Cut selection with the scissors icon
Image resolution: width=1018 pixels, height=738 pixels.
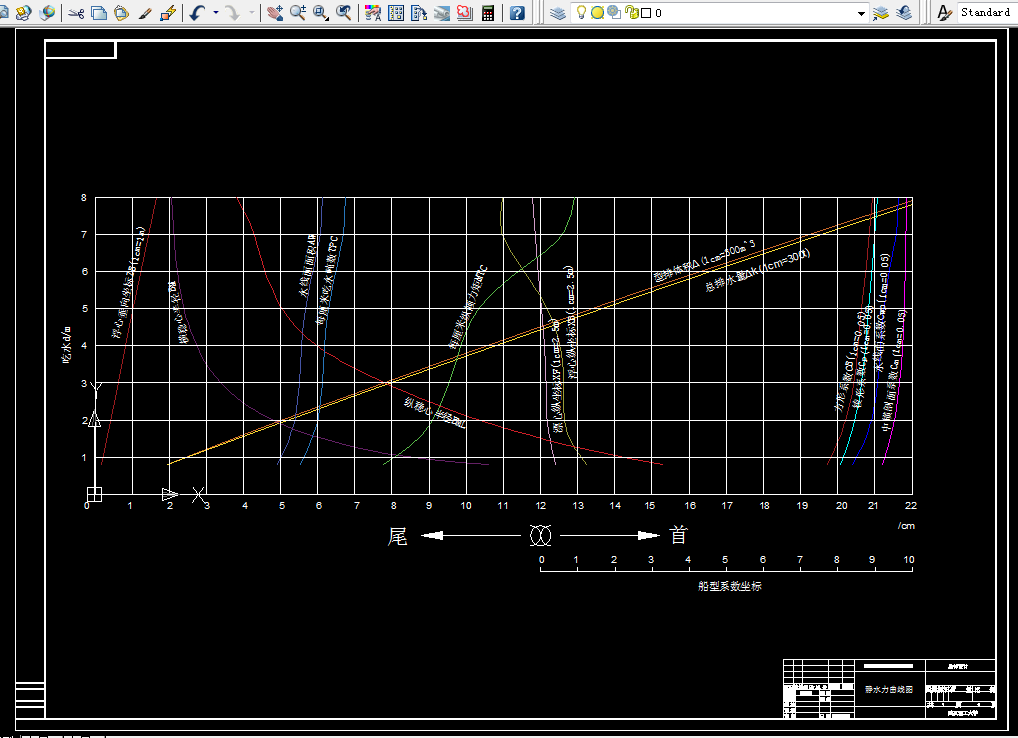coord(76,12)
